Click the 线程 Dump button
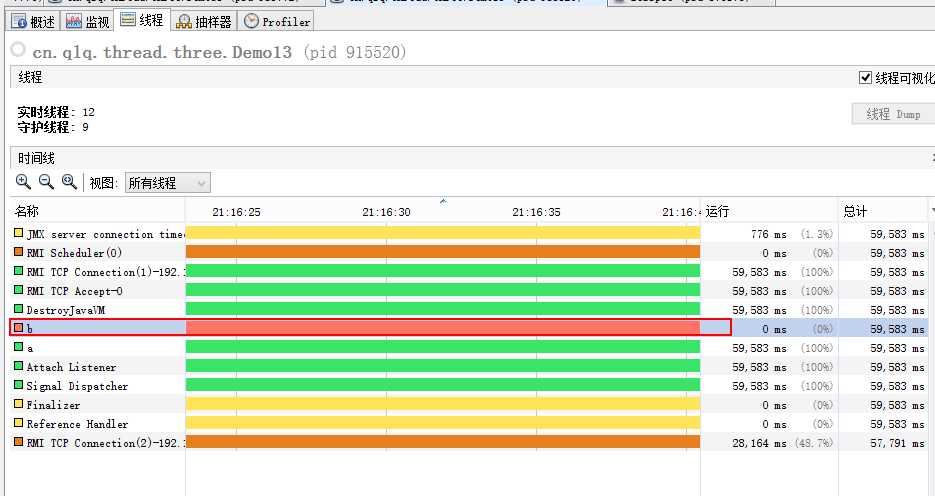 coord(893,114)
